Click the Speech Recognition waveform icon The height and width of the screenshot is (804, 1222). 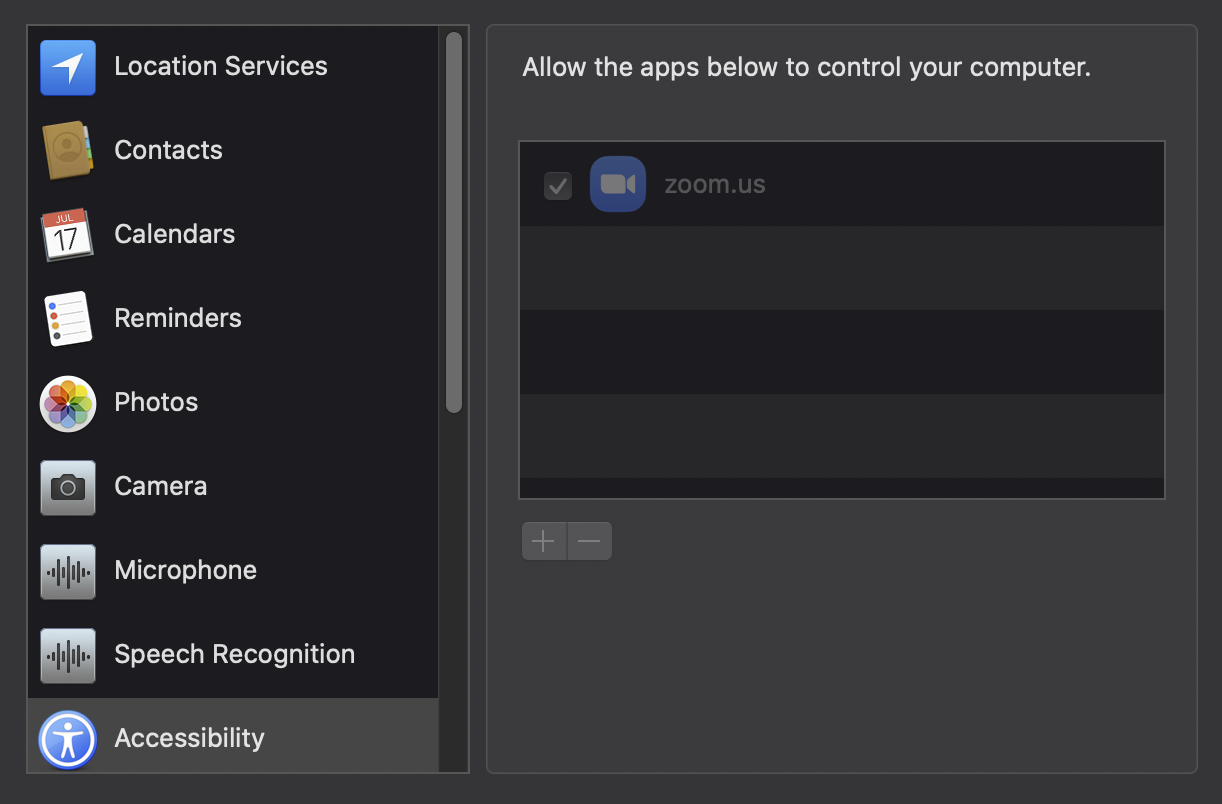[68, 655]
